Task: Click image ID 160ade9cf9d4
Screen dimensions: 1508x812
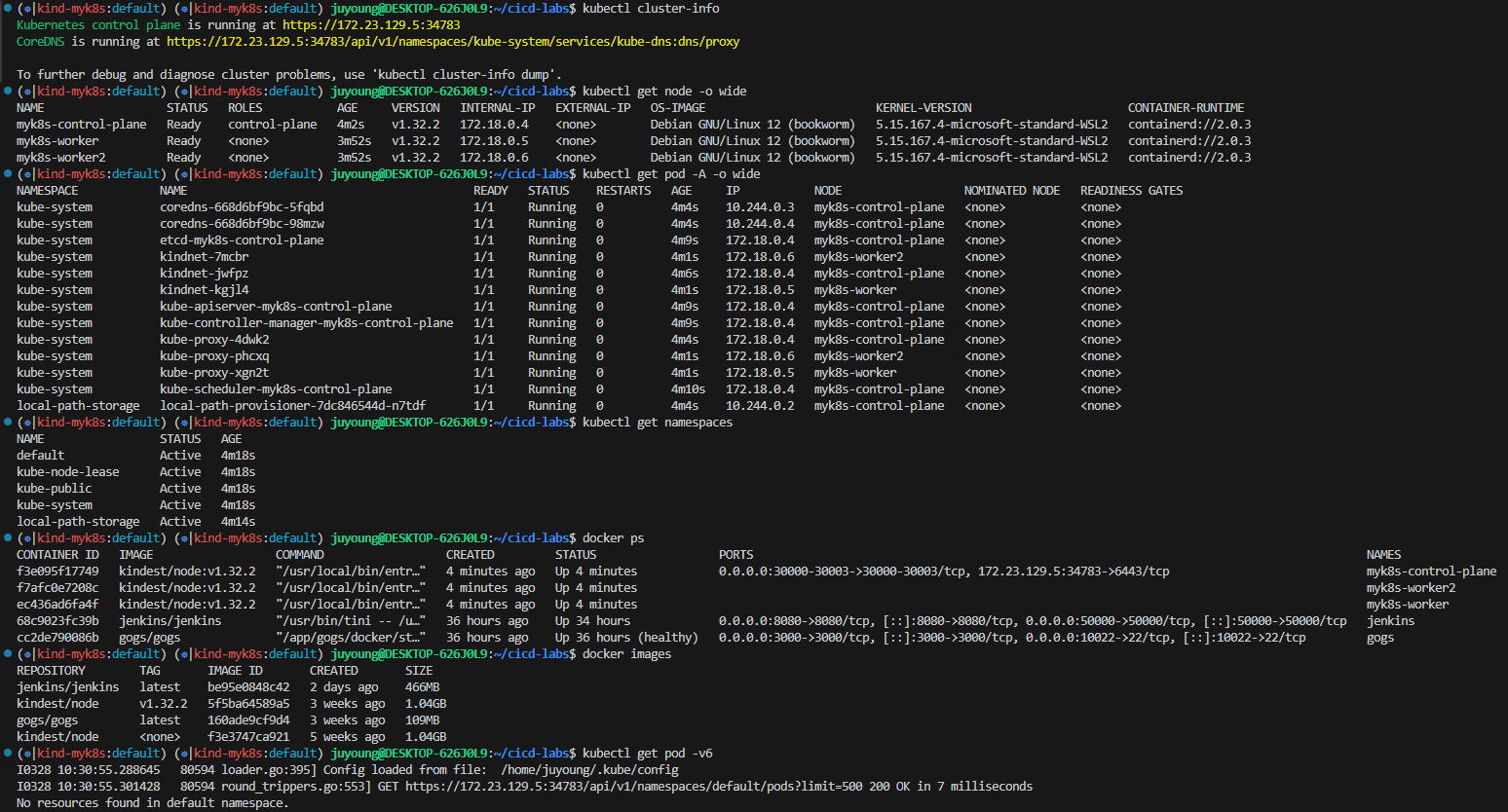Action: pos(248,720)
